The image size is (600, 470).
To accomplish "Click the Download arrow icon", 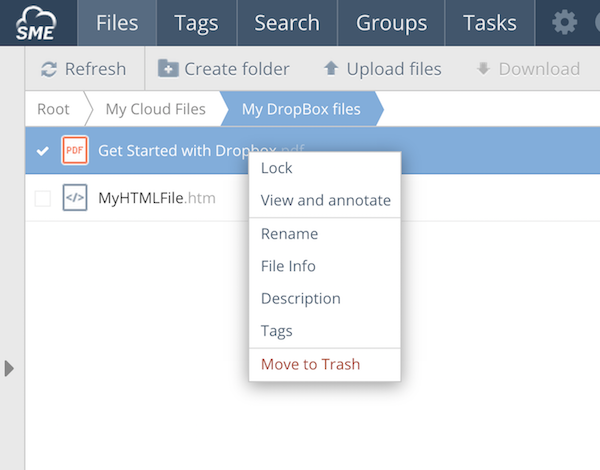I will [x=483, y=69].
